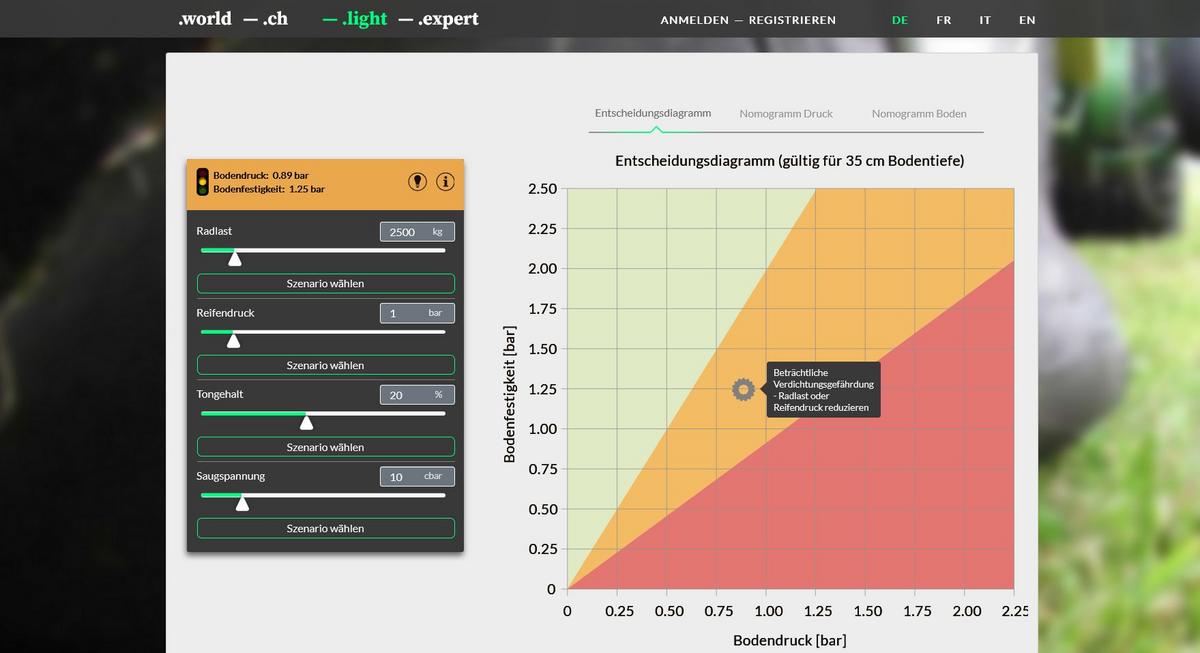Click the Anmelden link
The width and height of the screenshot is (1200, 653).
coord(694,20)
